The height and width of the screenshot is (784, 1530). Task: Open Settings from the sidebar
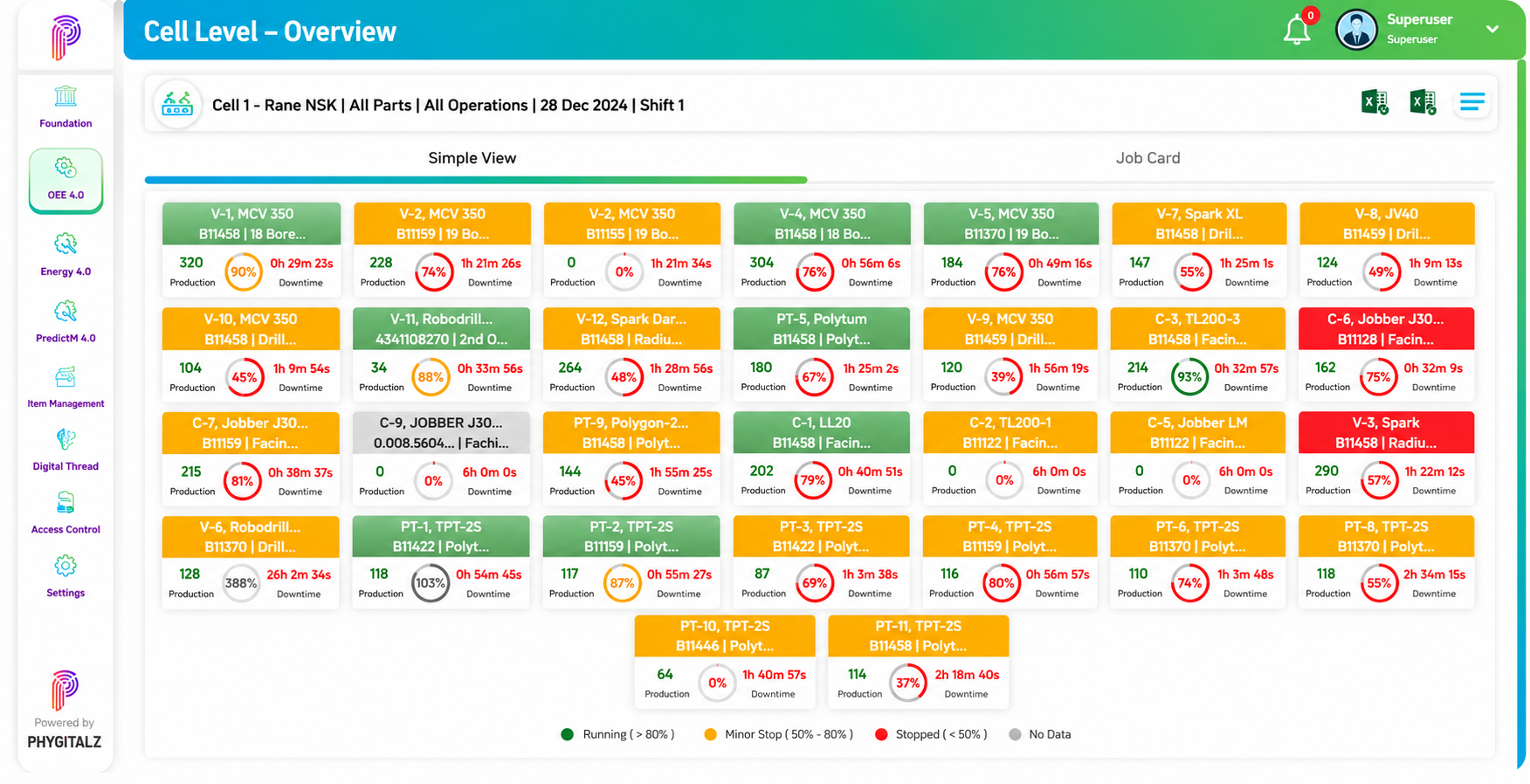click(65, 576)
